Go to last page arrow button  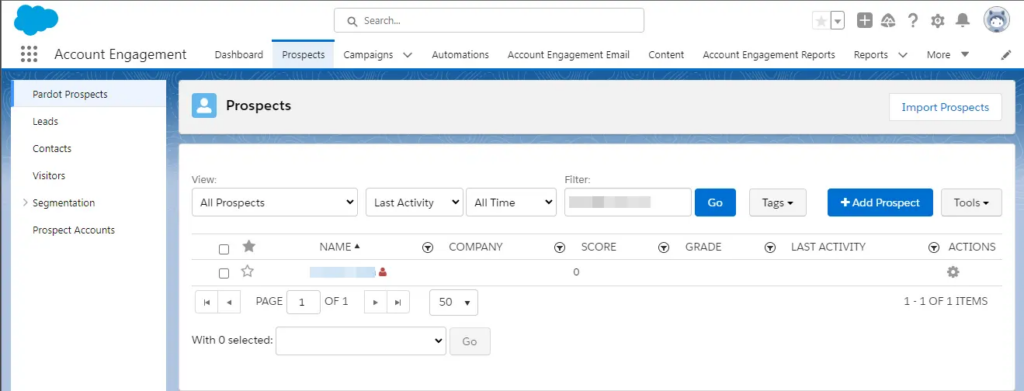[x=398, y=302]
